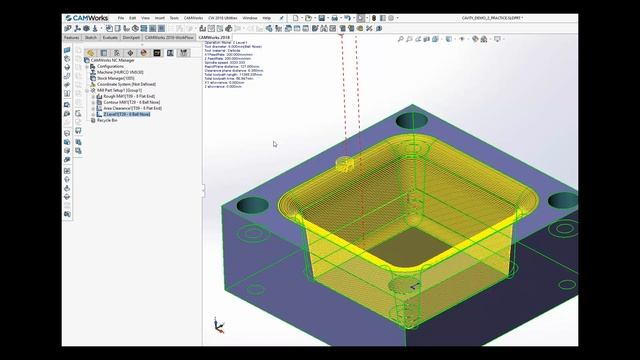
Task: Select the Area Clearance1 operation
Action: pos(132,109)
